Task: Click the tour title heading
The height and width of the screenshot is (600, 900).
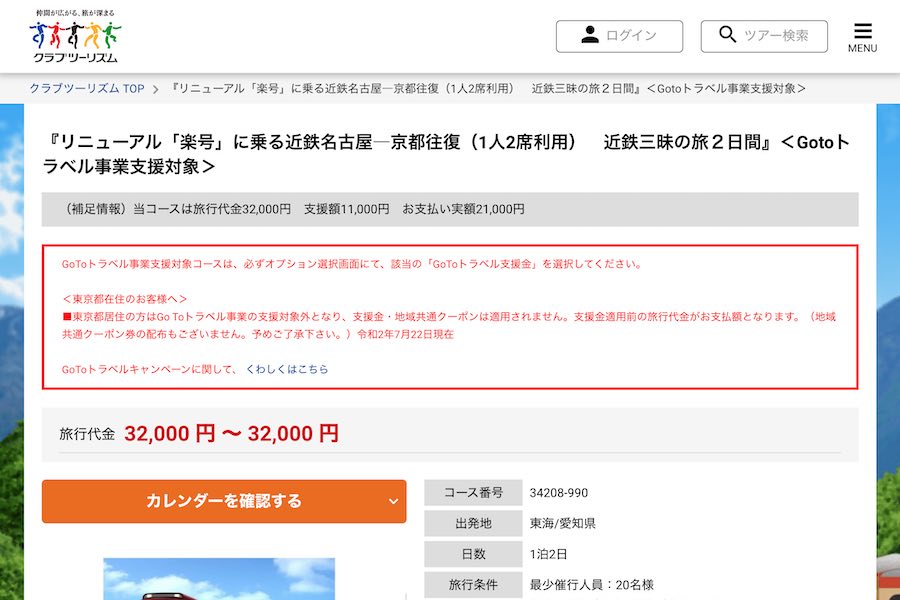Action: [x=446, y=154]
